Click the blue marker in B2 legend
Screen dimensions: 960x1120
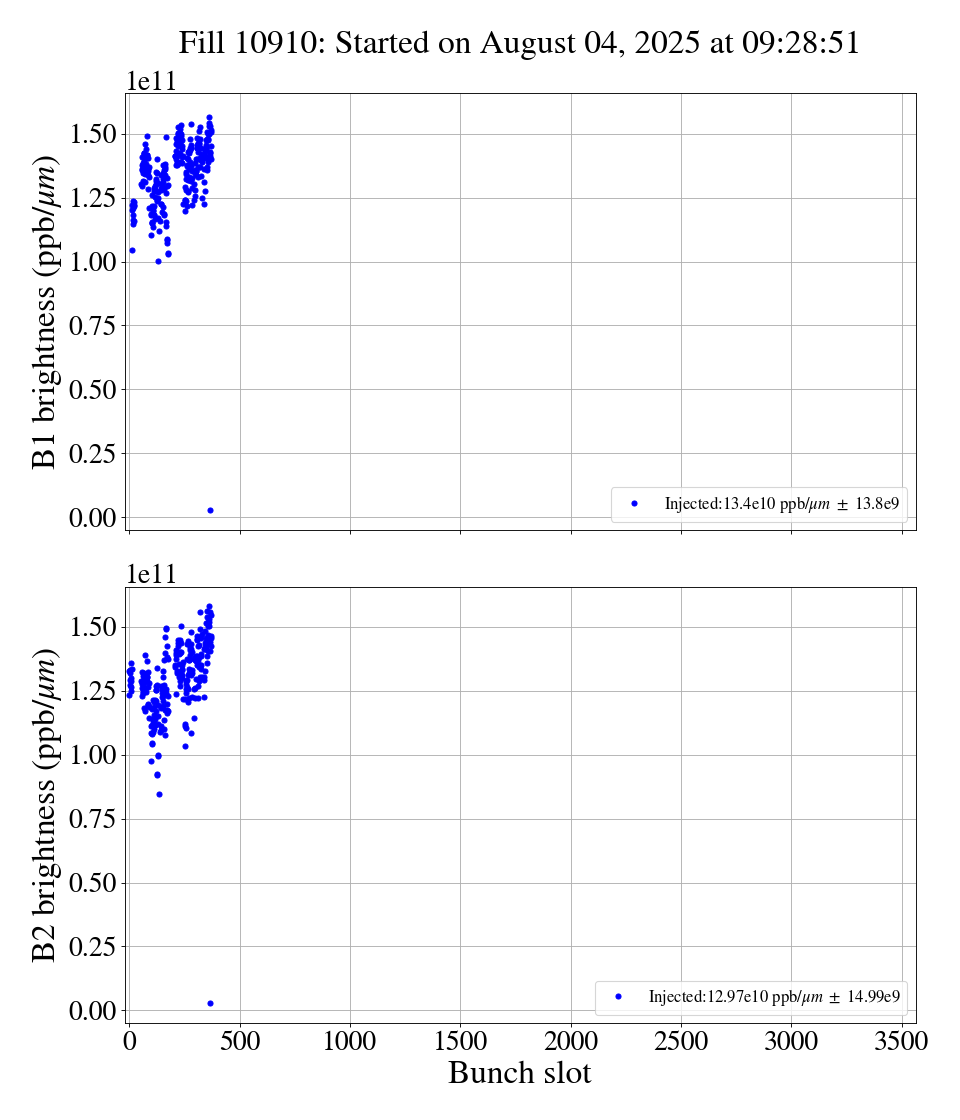point(618,997)
